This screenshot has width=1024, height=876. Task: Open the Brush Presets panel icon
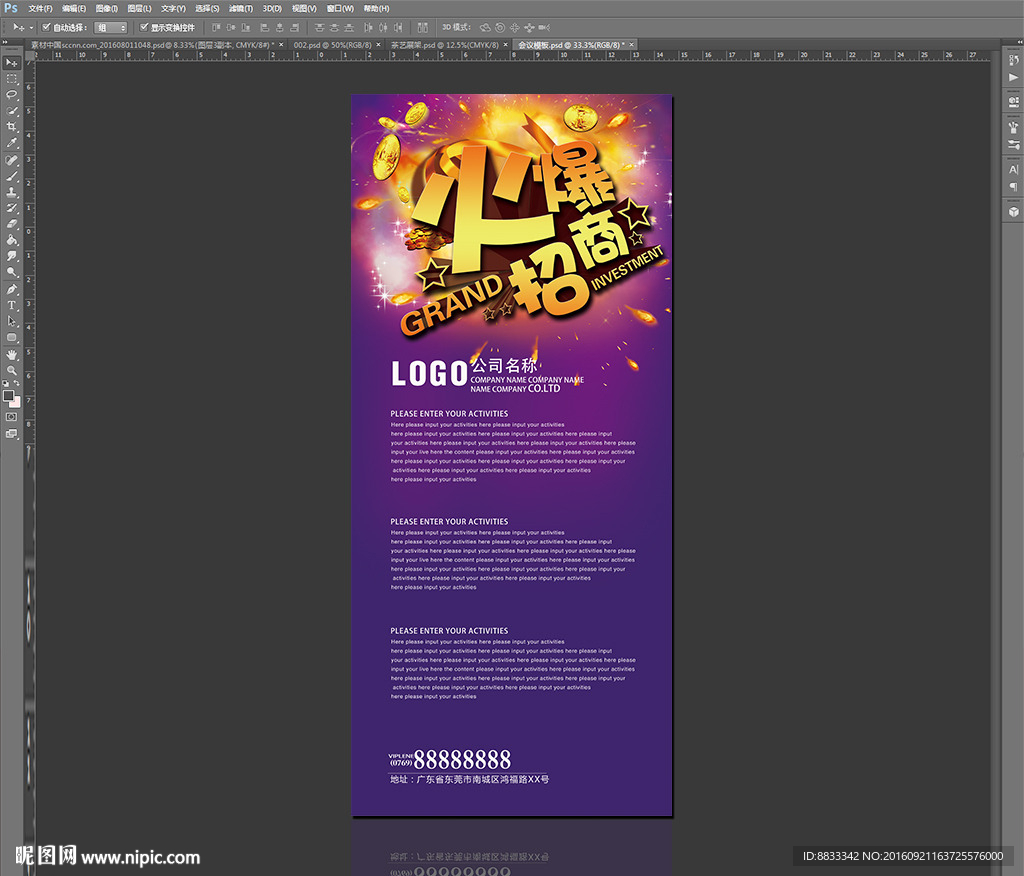pos(1013,127)
